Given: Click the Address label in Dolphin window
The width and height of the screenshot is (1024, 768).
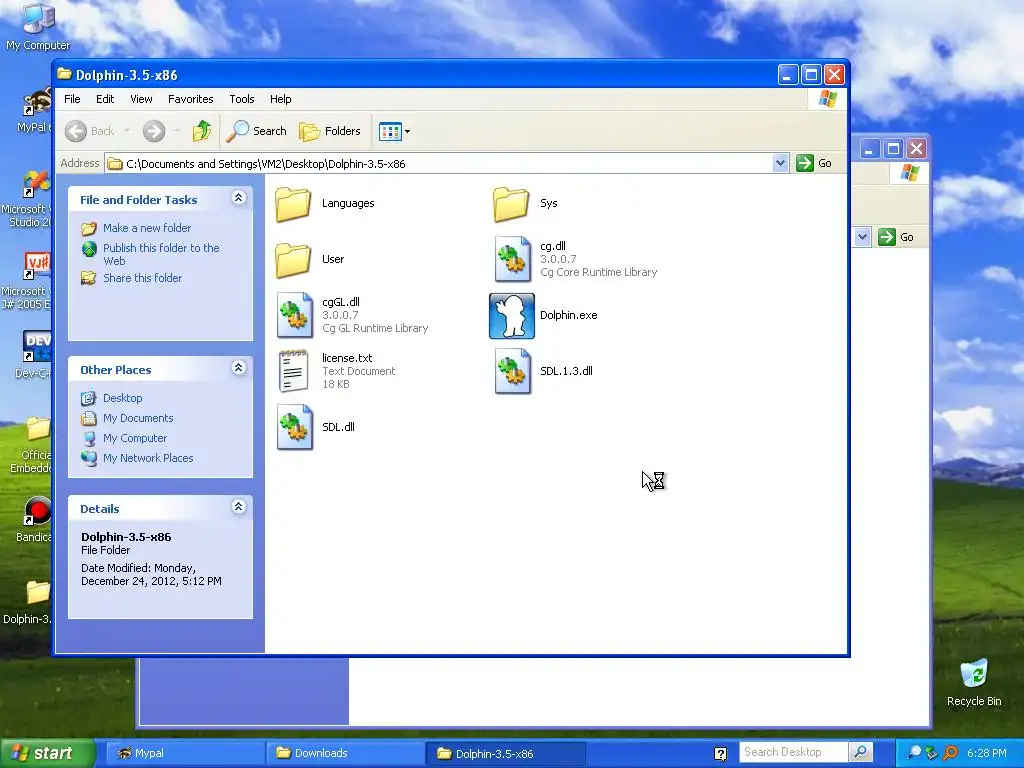Looking at the screenshot, I should tap(80, 163).
